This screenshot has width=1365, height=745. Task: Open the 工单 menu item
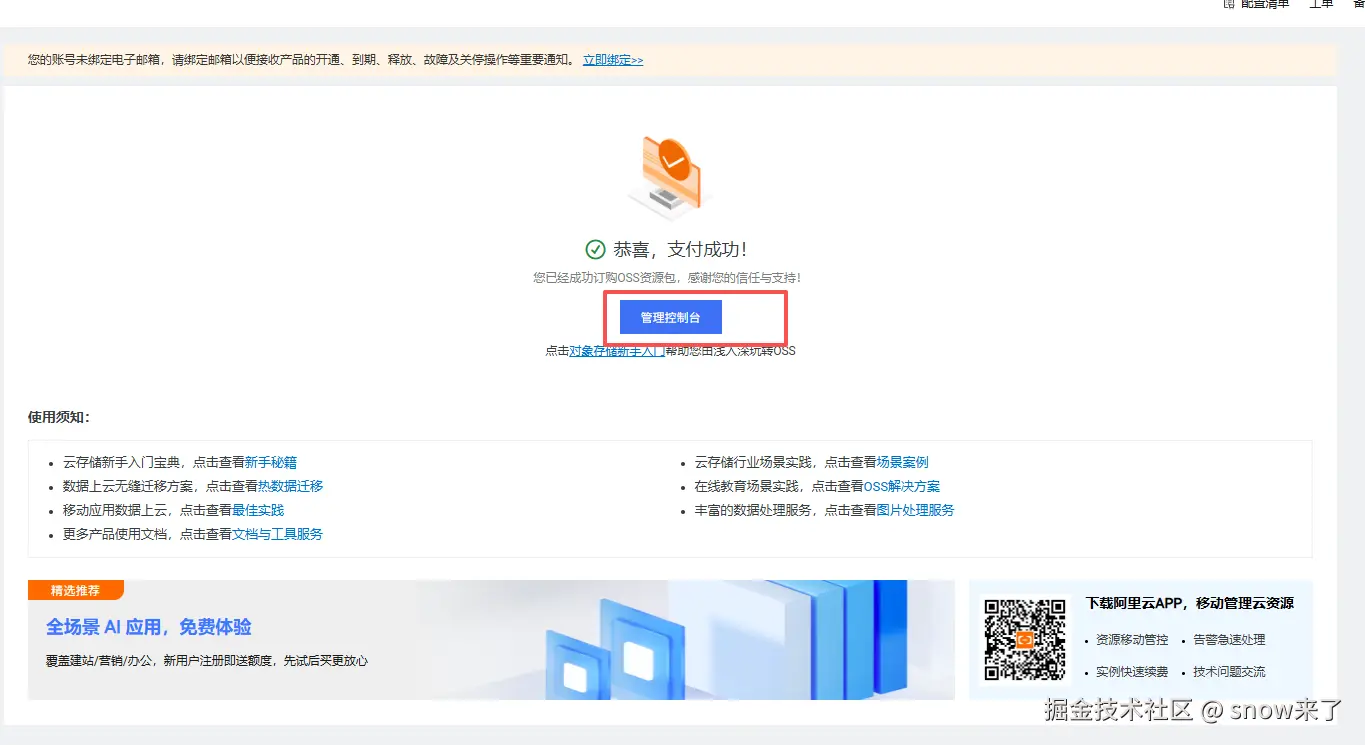coord(1321,4)
